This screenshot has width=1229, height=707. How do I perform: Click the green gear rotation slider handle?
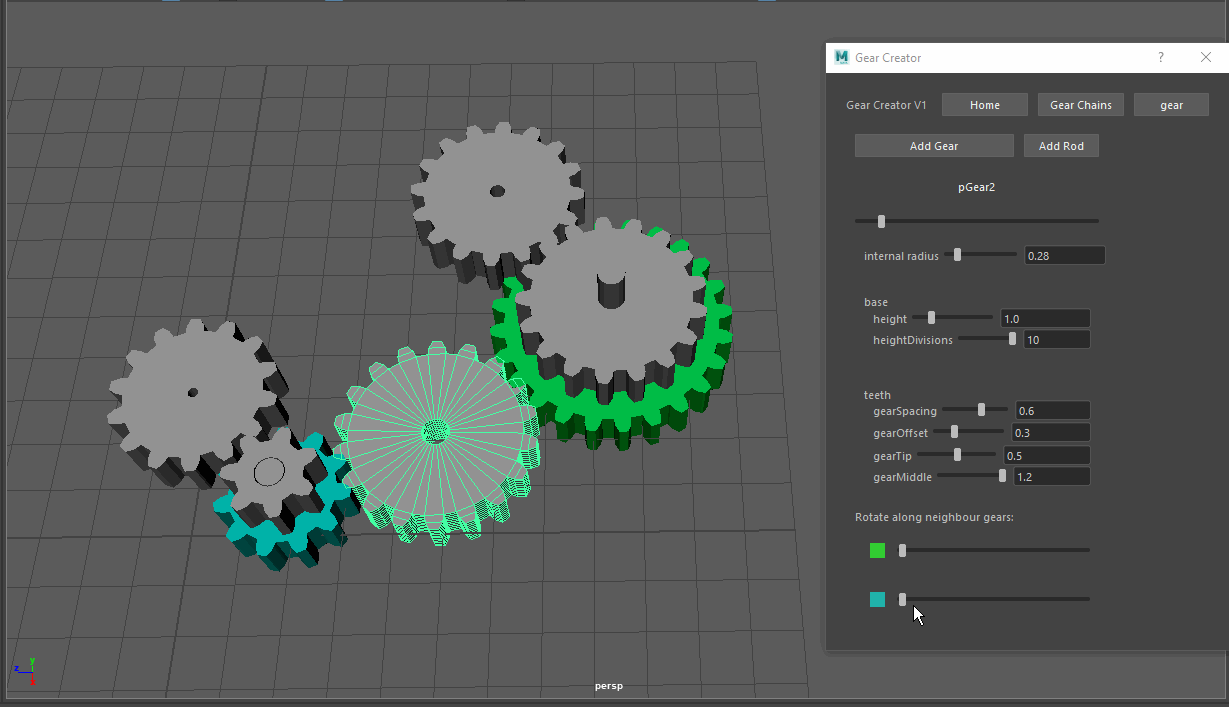coord(901,549)
